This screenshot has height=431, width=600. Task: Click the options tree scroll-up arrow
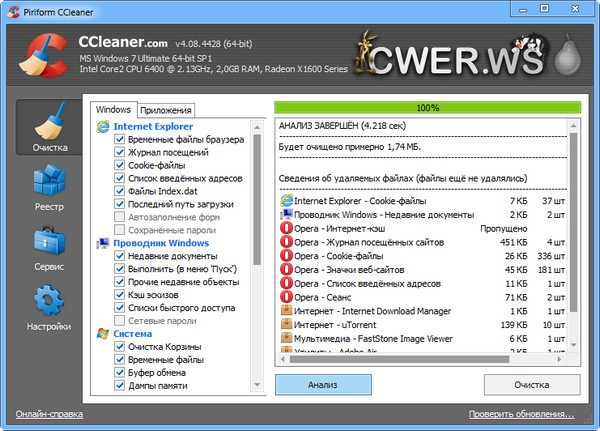point(257,127)
